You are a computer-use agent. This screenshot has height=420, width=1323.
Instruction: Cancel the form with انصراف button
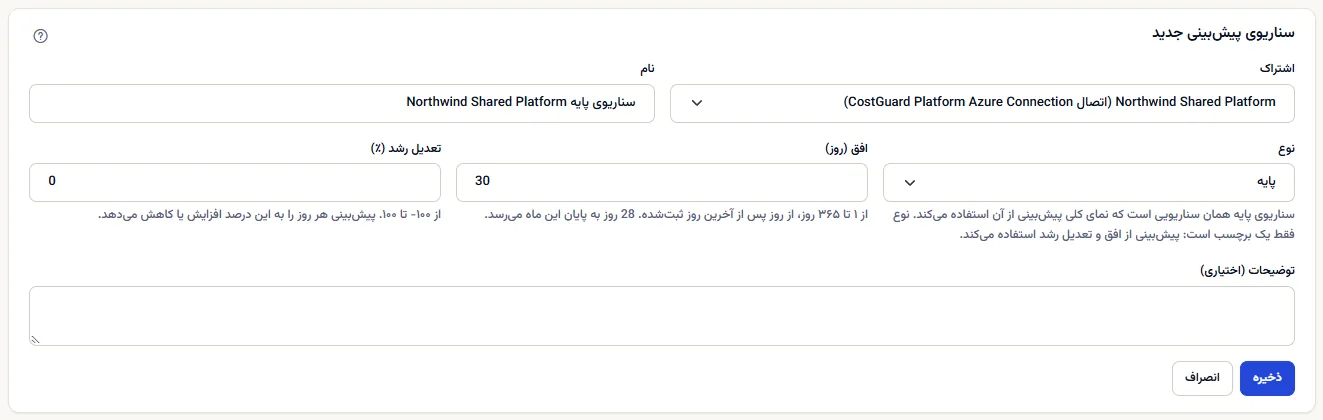point(1202,378)
